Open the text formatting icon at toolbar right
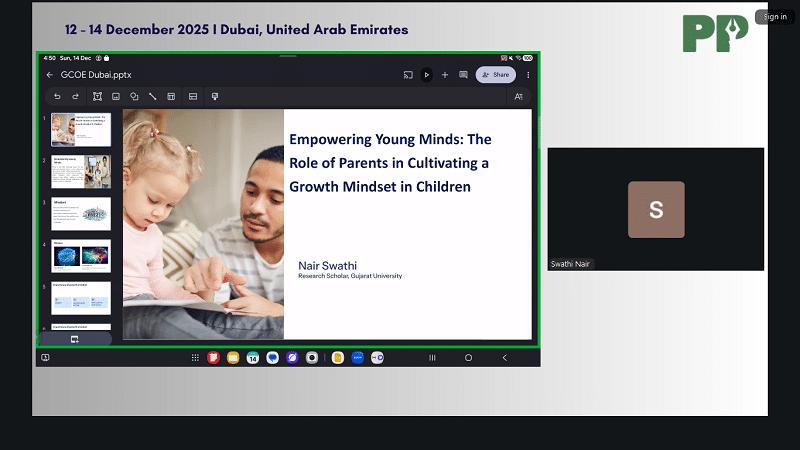This screenshot has height=450, width=800. pyautogui.click(x=518, y=96)
